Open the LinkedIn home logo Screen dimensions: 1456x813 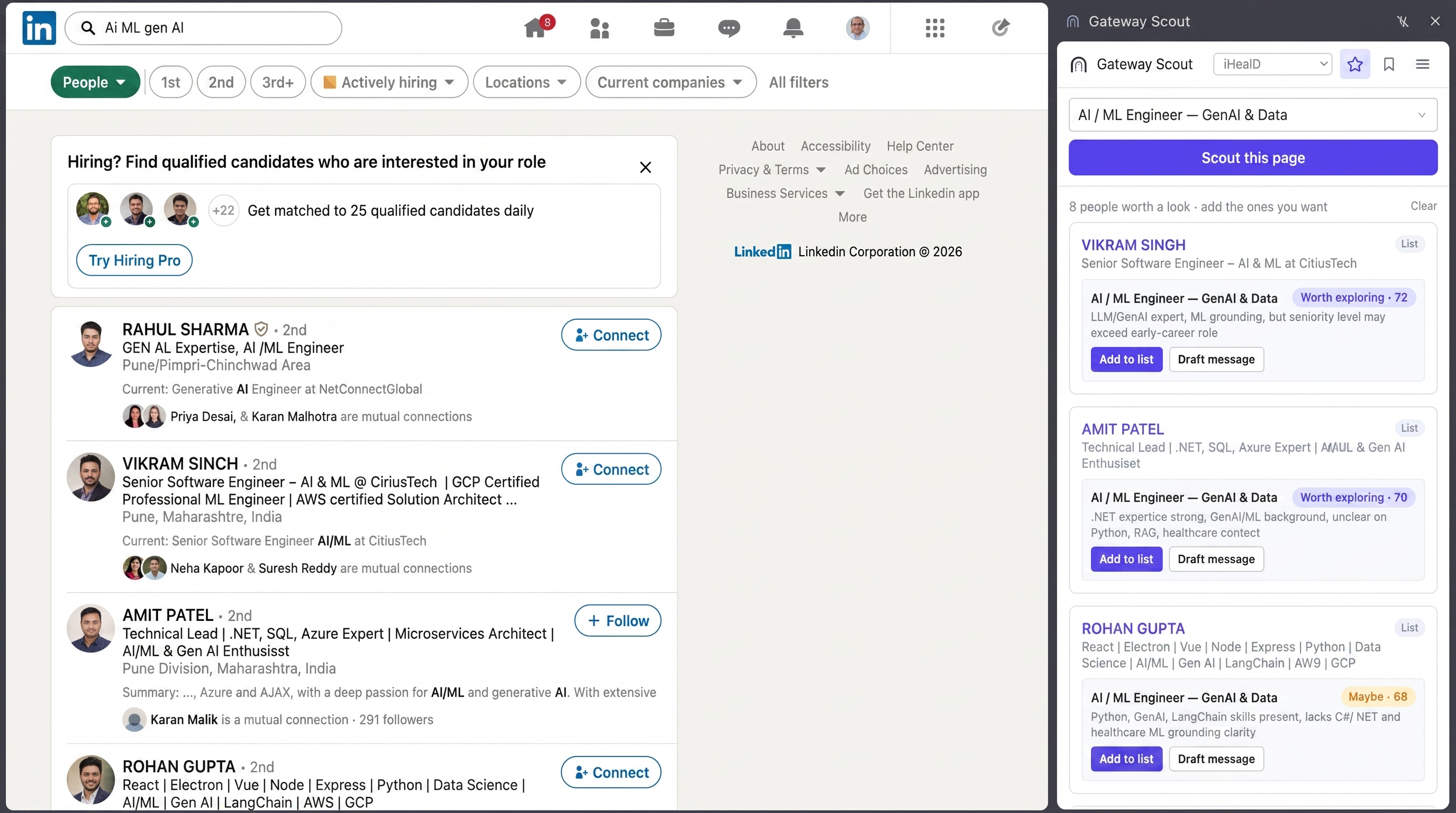coord(39,28)
